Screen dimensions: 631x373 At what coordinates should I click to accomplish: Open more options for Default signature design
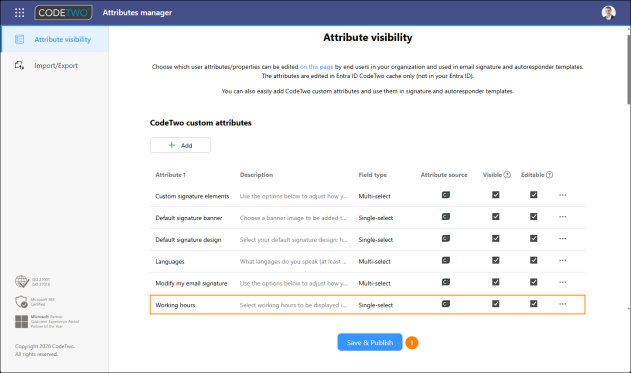[563, 239]
